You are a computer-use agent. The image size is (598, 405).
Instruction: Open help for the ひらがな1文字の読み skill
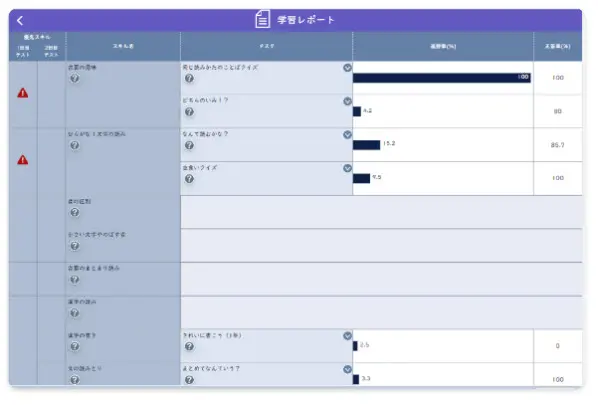pos(75,145)
